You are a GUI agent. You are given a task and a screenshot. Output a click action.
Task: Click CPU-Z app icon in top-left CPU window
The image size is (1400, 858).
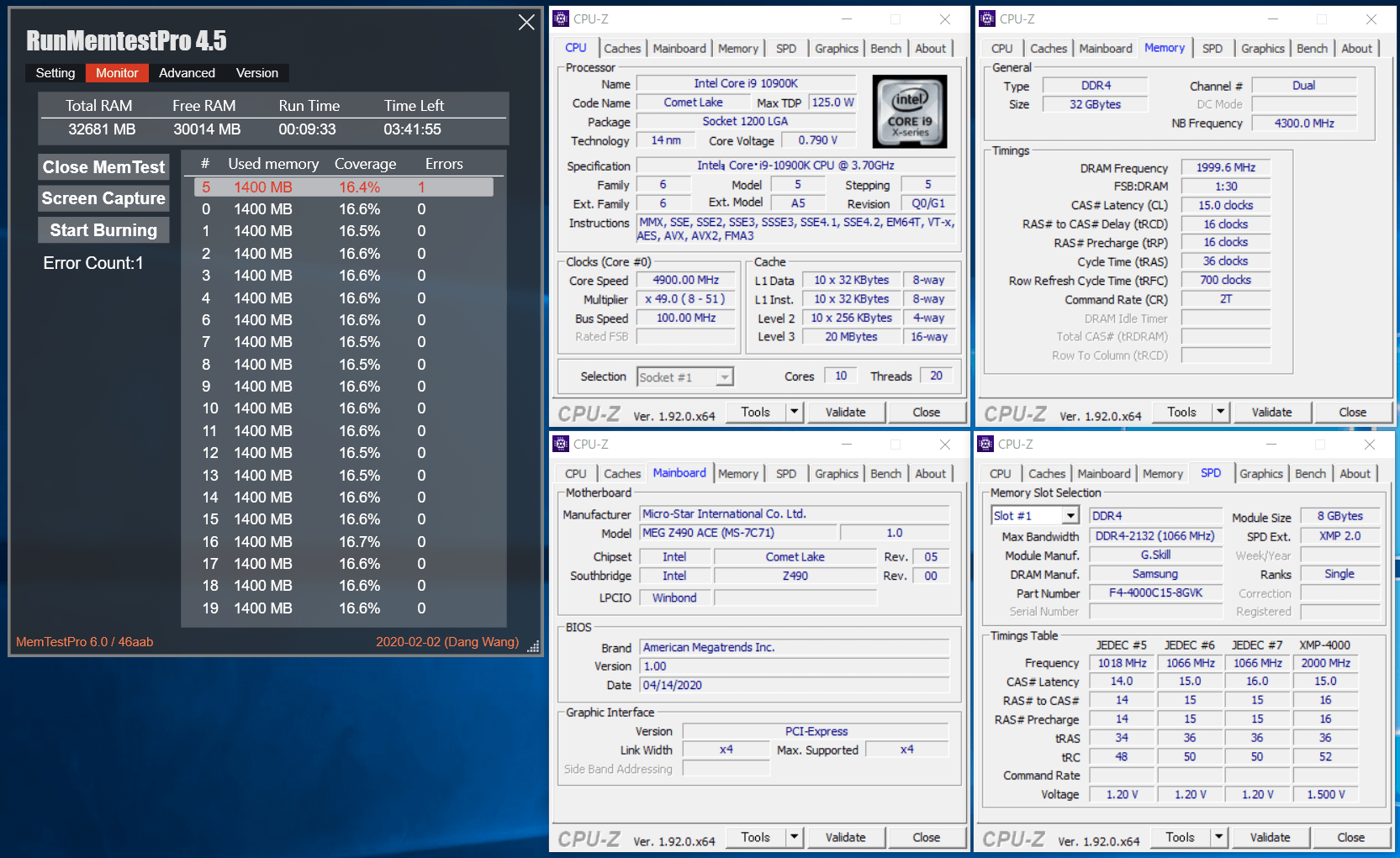561,18
